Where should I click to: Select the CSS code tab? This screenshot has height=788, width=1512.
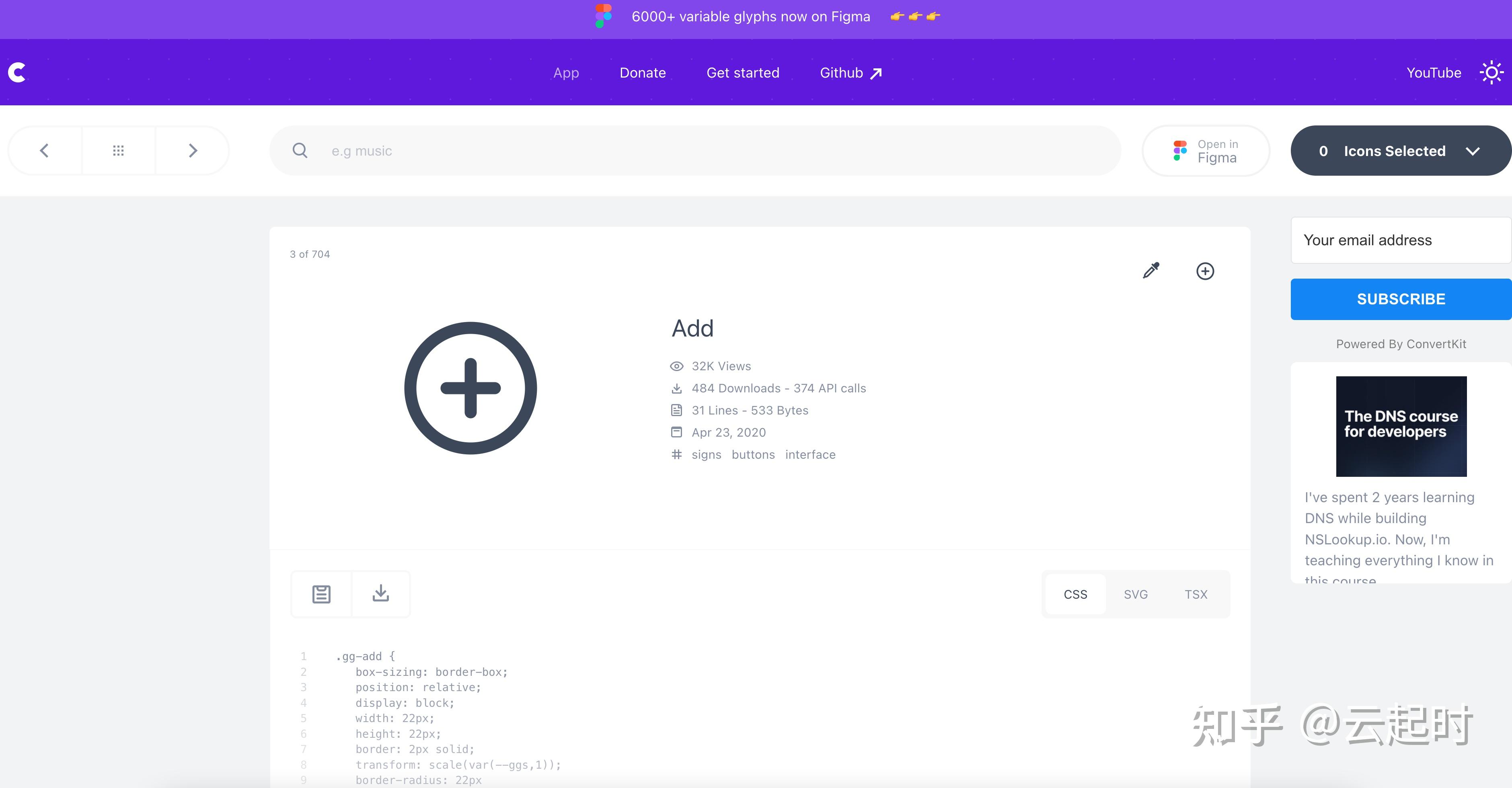(x=1075, y=594)
